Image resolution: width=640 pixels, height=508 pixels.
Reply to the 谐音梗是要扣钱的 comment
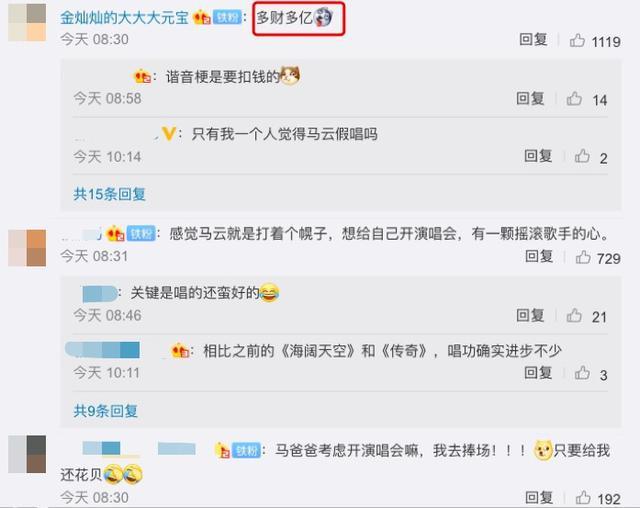point(530,98)
